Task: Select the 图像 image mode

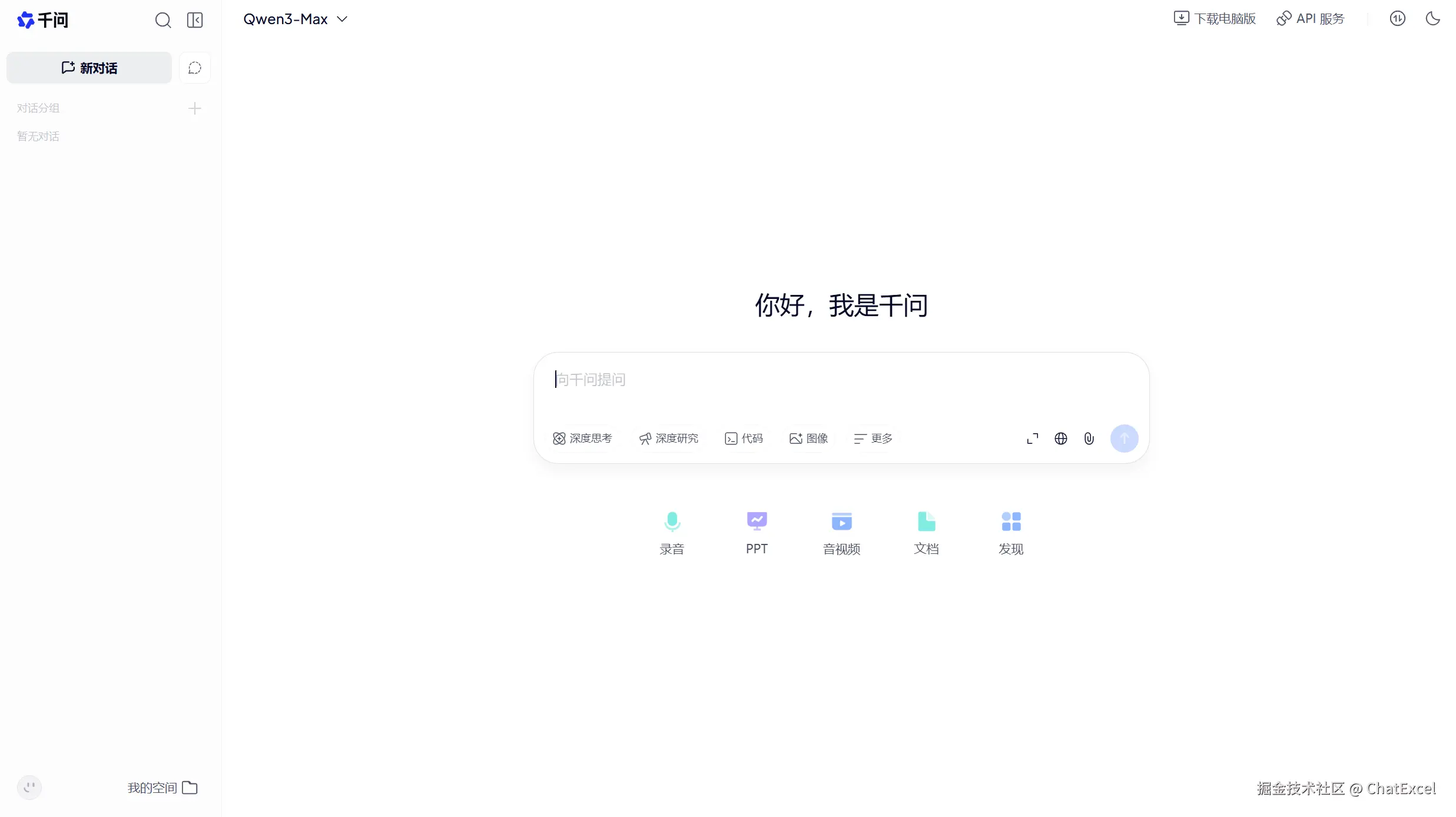Action: coord(808,439)
